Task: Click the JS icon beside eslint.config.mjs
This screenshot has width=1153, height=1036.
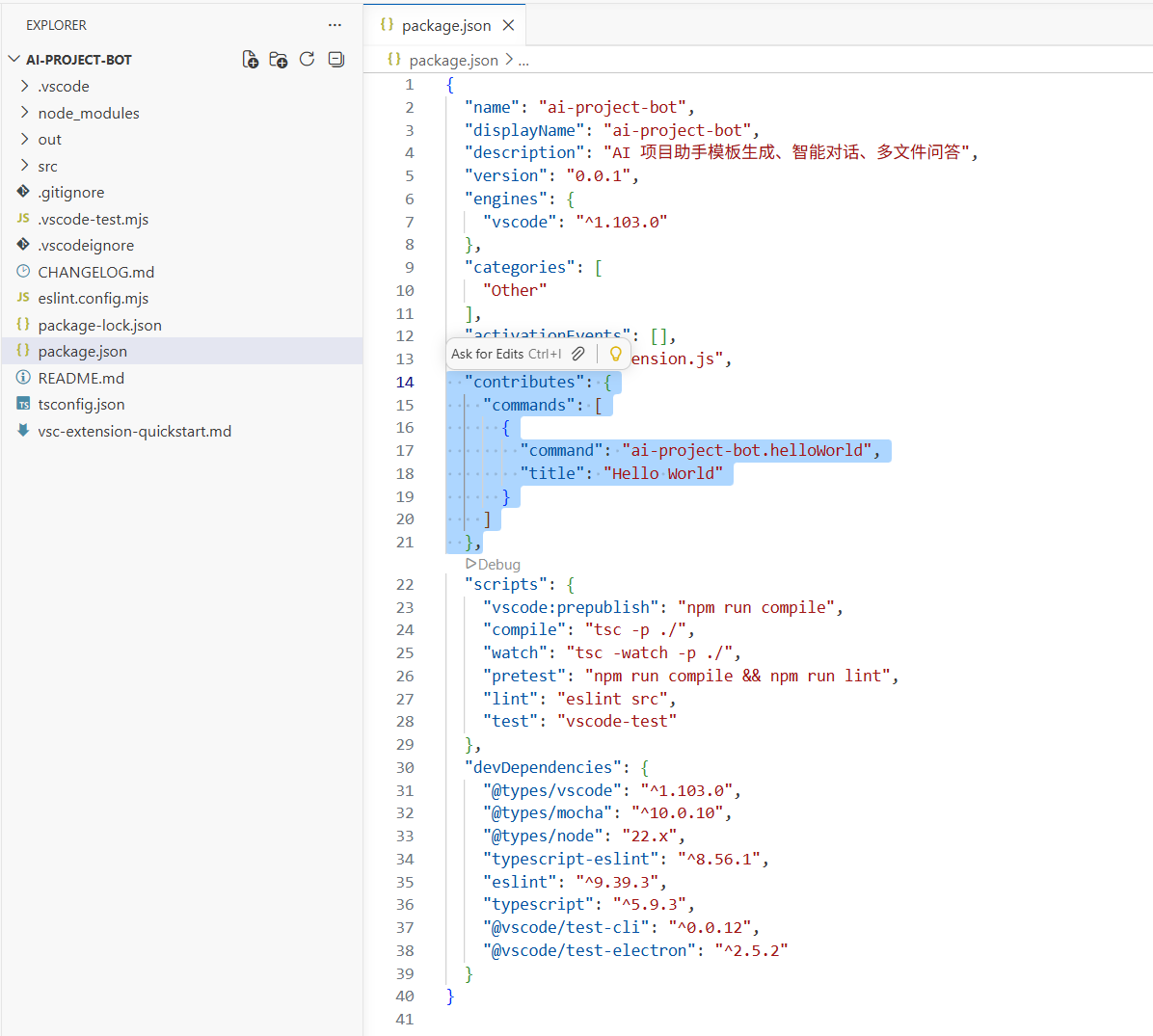Action: [24, 298]
